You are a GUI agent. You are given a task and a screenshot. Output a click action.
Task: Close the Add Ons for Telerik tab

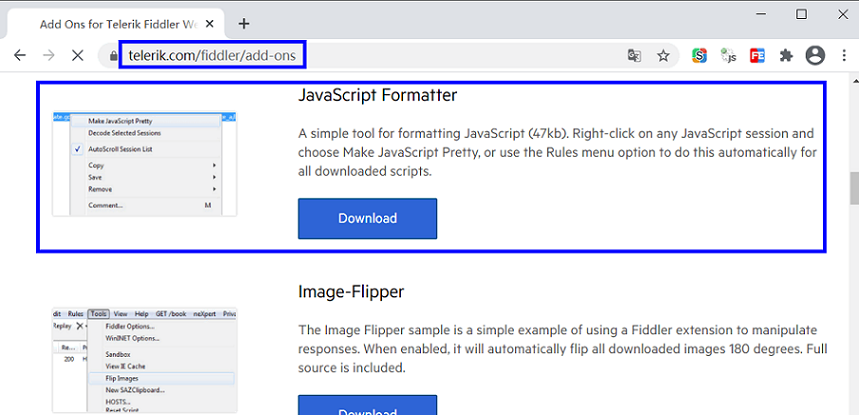211,24
